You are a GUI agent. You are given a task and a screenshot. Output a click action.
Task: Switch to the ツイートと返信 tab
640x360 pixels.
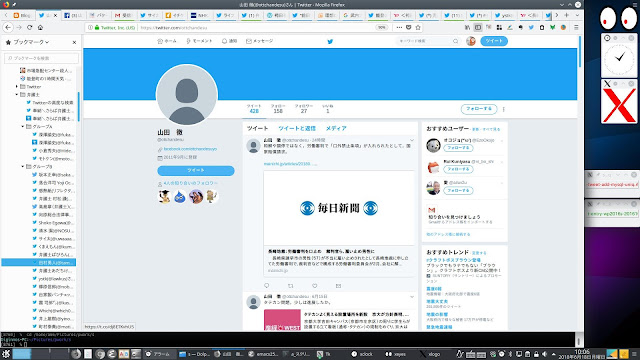(297, 128)
